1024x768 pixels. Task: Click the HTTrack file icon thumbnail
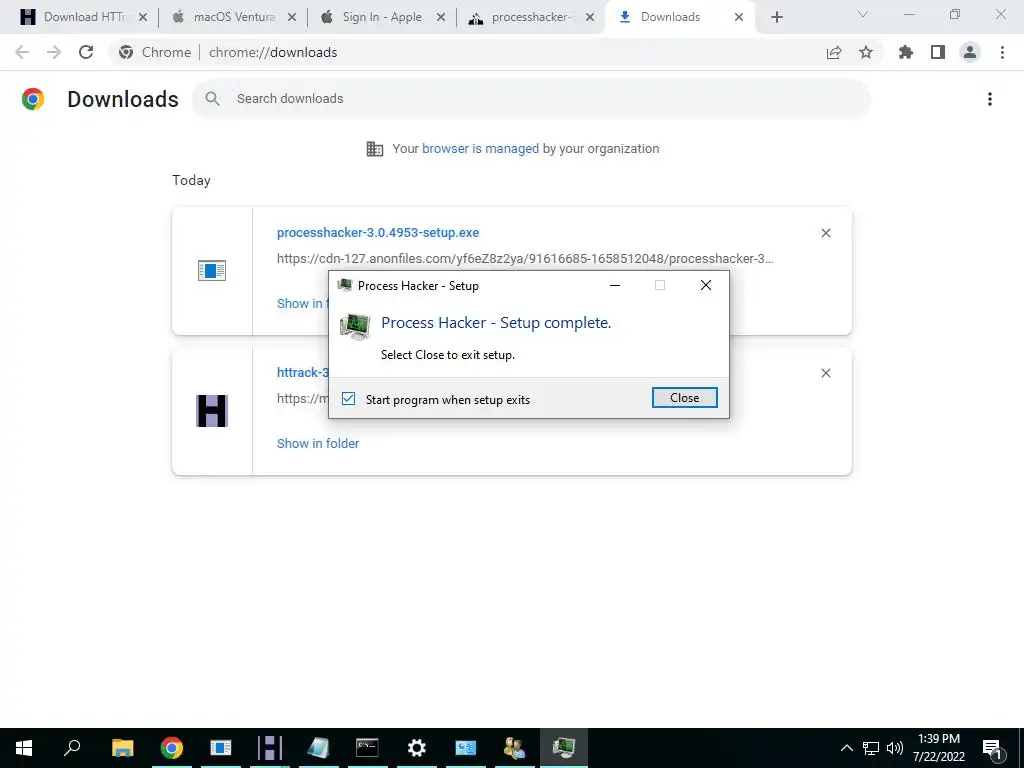click(x=212, y=411)
